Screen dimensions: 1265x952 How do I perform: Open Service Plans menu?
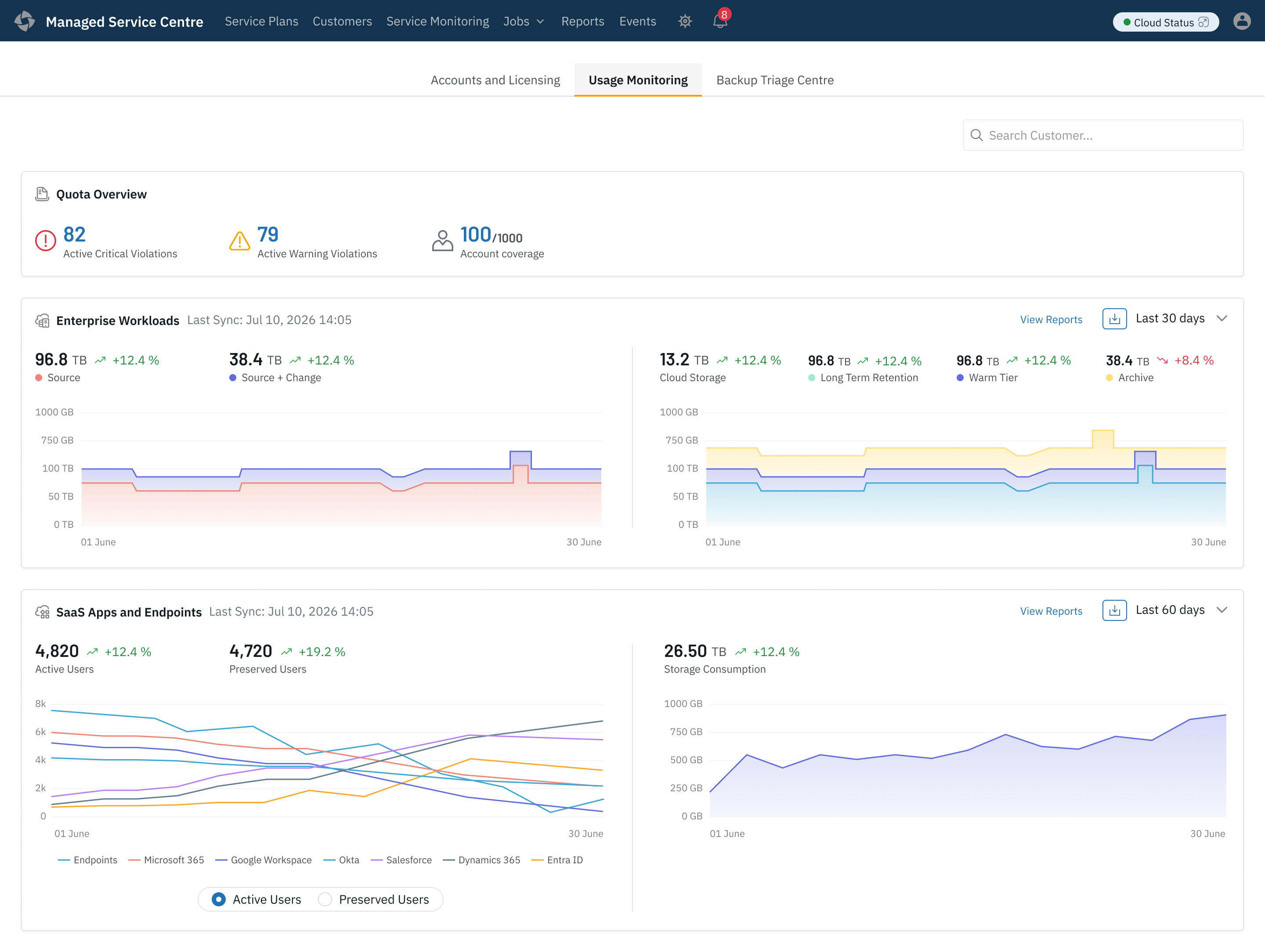click(261, 21)
